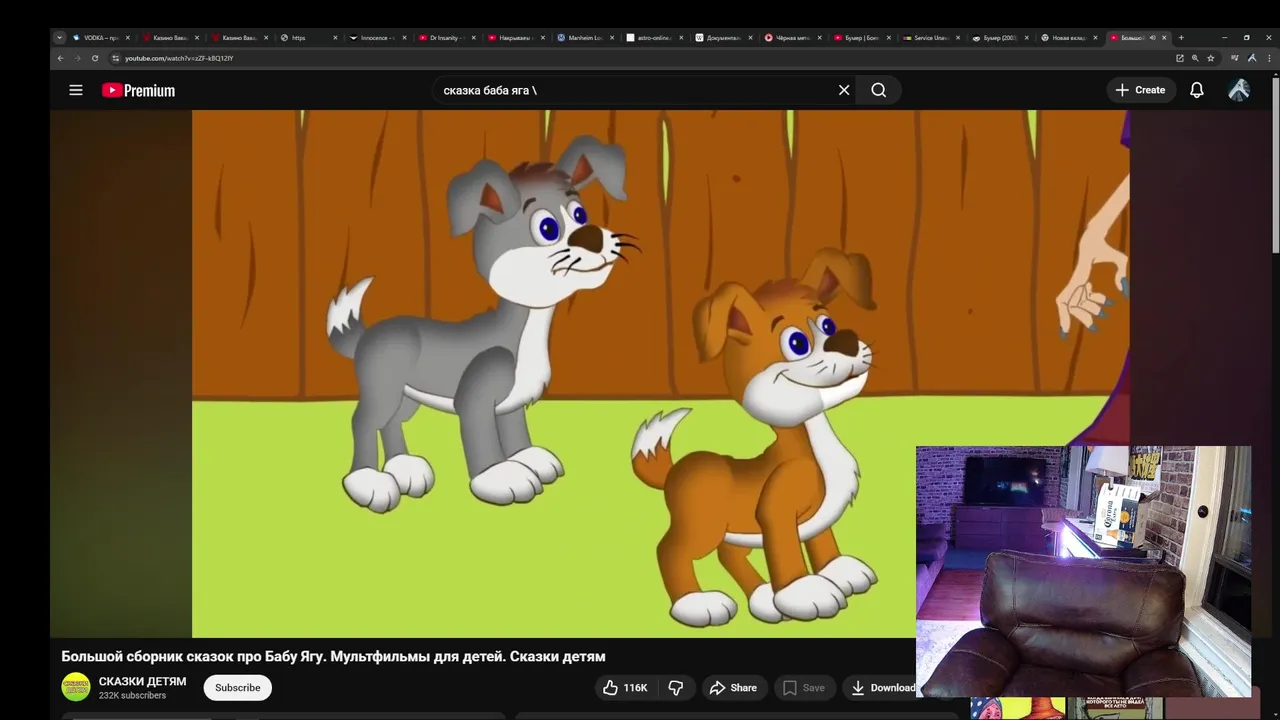View site information icon in address bar
This screenshot has width=1280, height=720.
click(x=115, y=58)
